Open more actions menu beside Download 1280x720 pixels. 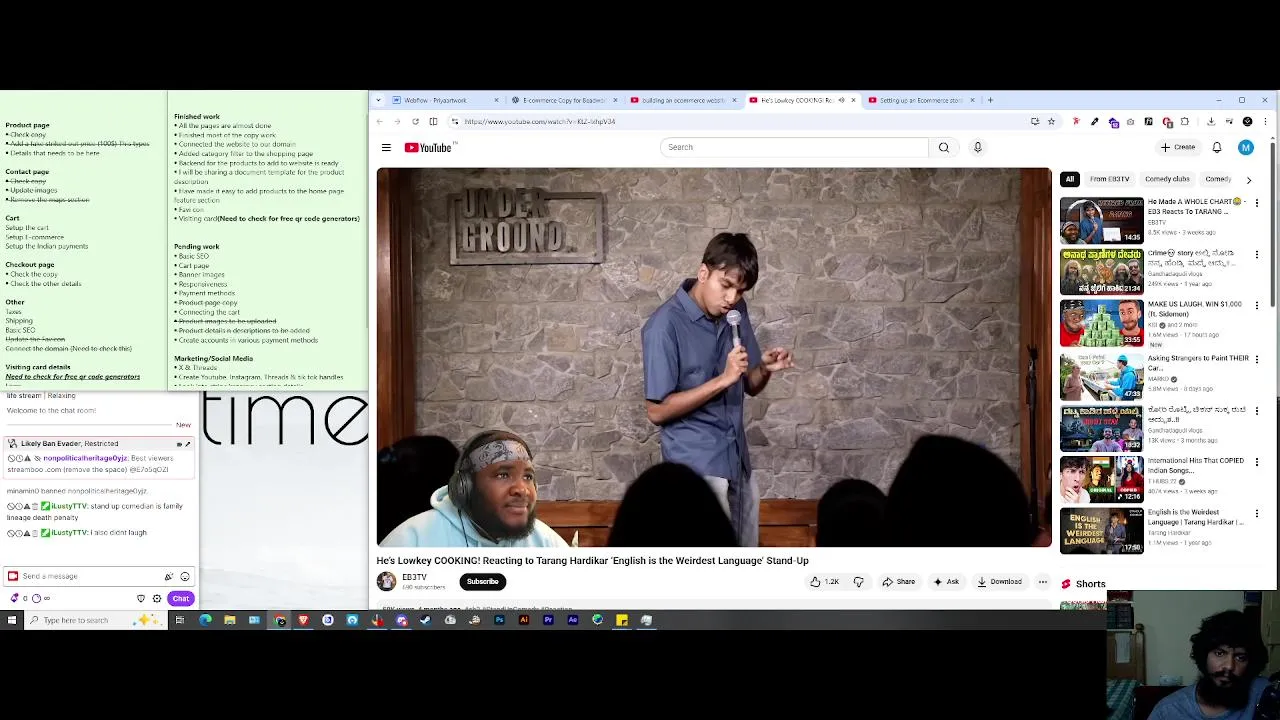coord(1042,582)
